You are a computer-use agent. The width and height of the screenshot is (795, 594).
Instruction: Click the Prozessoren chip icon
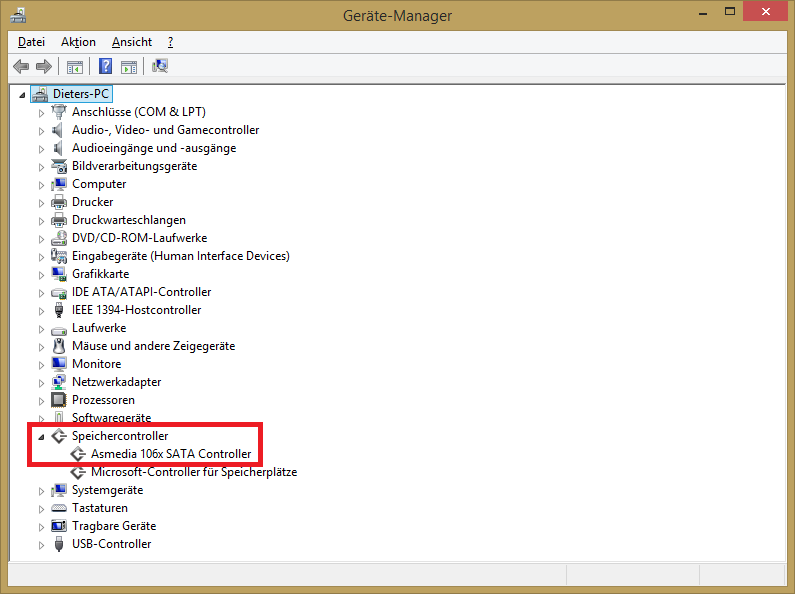click(59, 400)
